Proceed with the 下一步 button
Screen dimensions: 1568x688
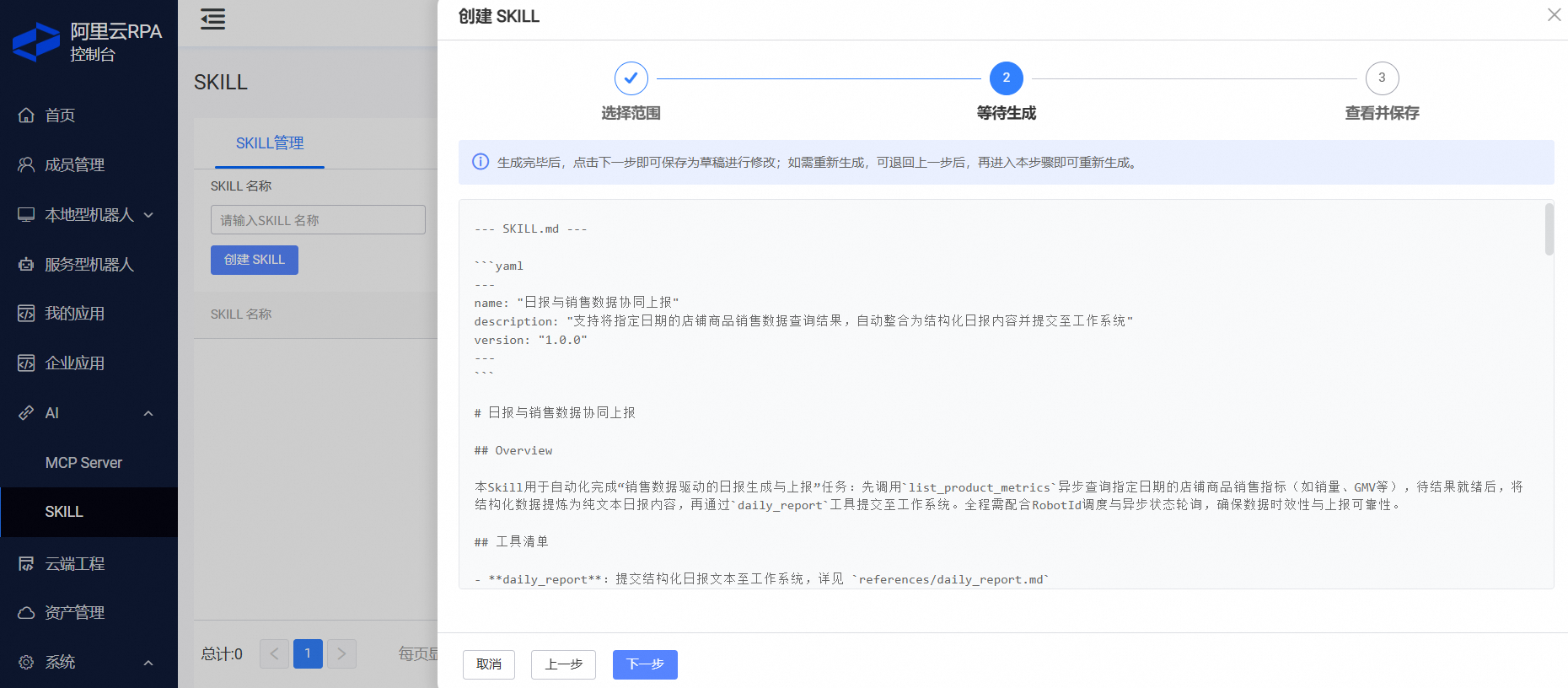coord(645,664)
